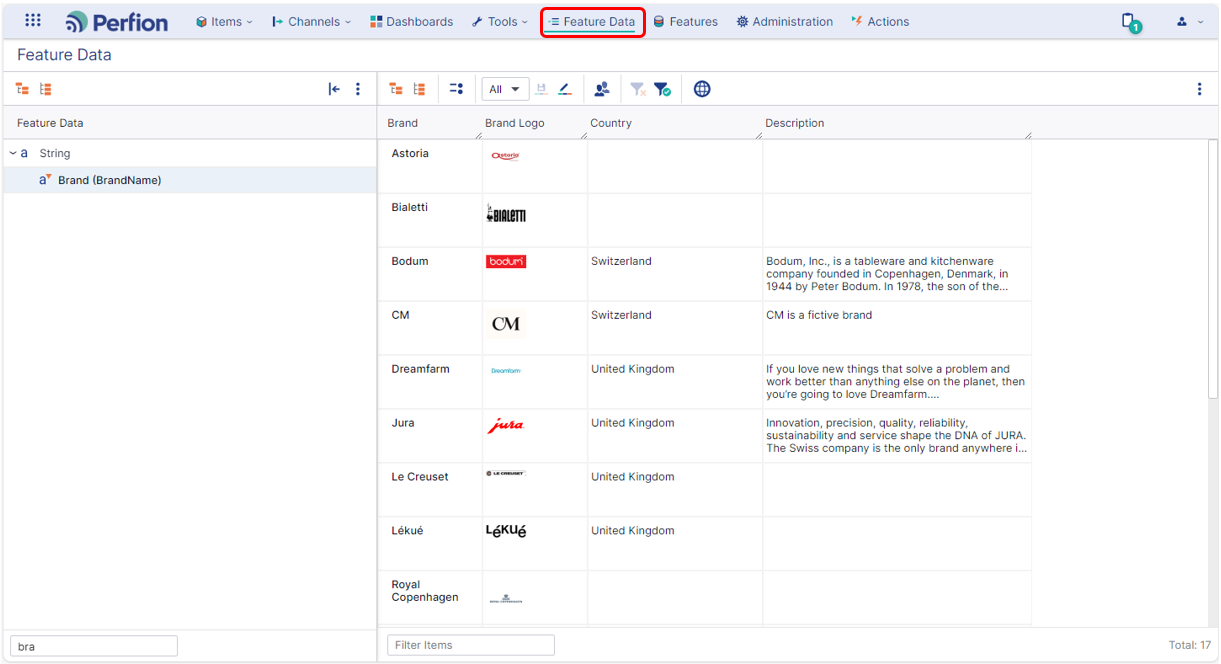Select the Feature Data tab
Screen dimensions: 1221x664
[x=592, y=22]
